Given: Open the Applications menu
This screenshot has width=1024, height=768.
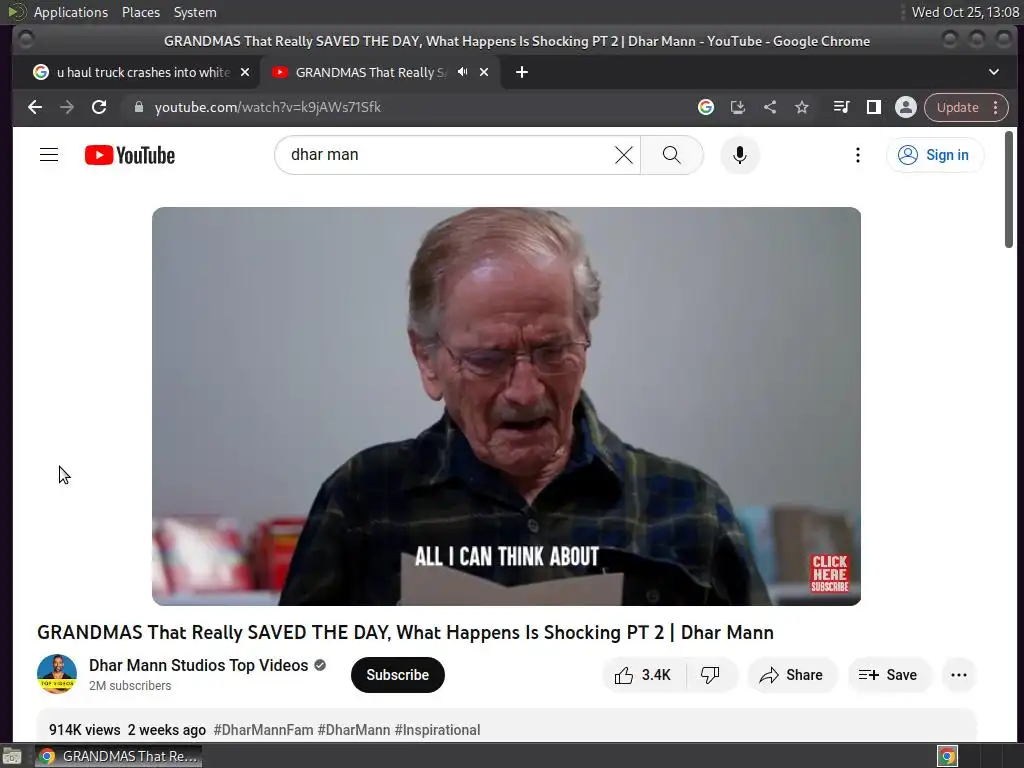Looking at the screenshot, I should [x=71, y=12].
